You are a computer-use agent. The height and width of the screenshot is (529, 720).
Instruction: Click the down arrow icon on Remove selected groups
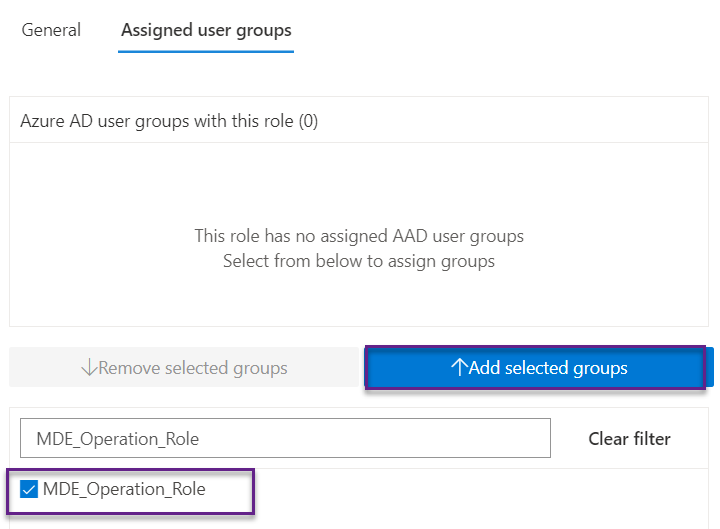tap(89, 368)
